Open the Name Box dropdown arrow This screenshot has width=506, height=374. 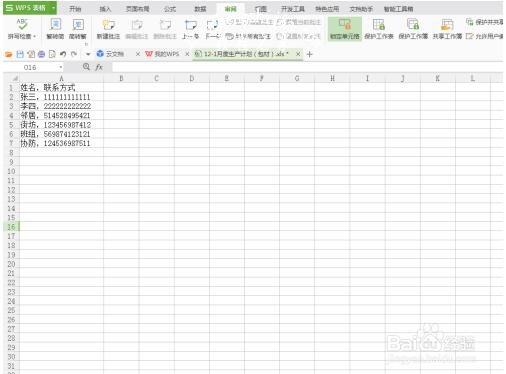(61, 67)
